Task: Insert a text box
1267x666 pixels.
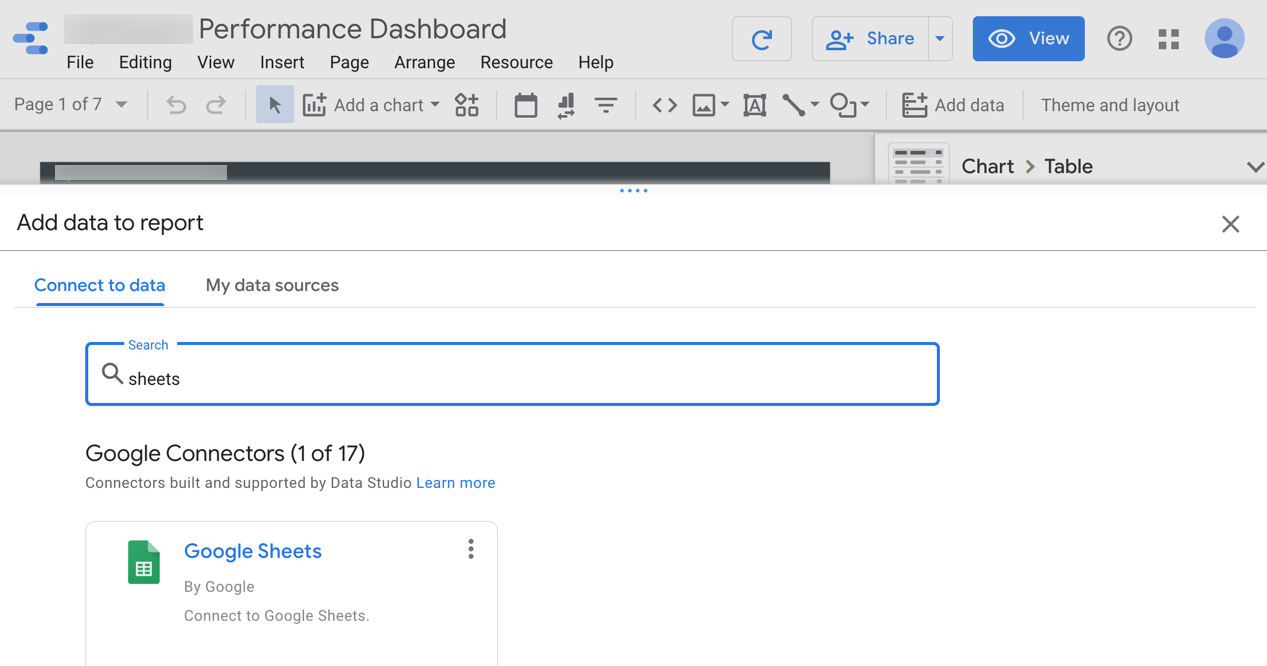Action: 755,105
